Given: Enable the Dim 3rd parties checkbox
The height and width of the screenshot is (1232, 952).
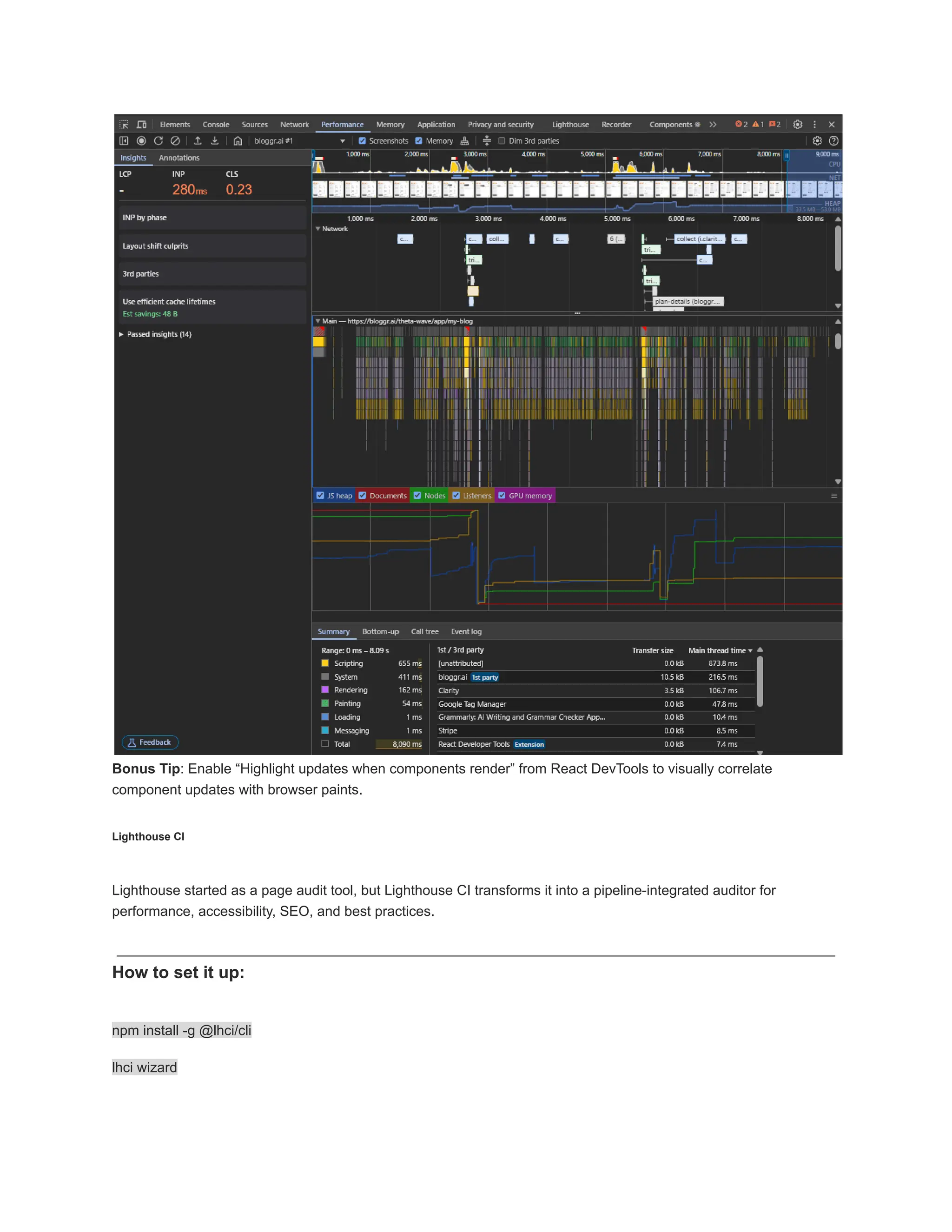Looking at the screenshot, I should click(x=502, y=140).
